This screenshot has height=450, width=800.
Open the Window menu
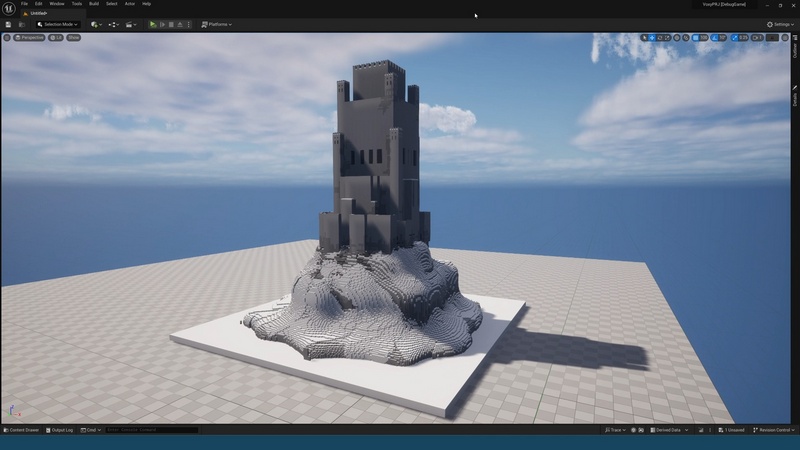click(x=57, y=4)
